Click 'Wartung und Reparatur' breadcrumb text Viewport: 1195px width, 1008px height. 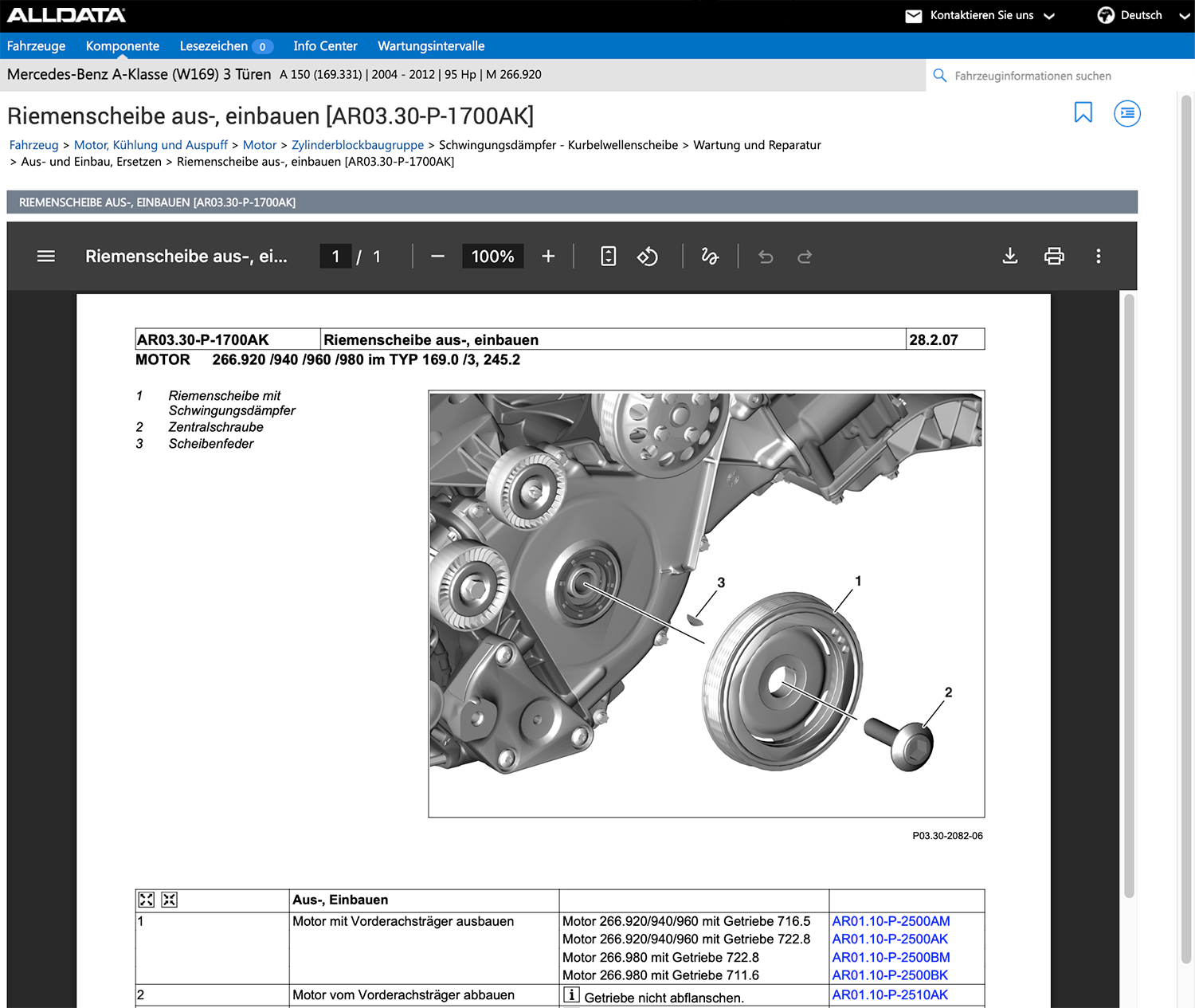coord(757,145)
